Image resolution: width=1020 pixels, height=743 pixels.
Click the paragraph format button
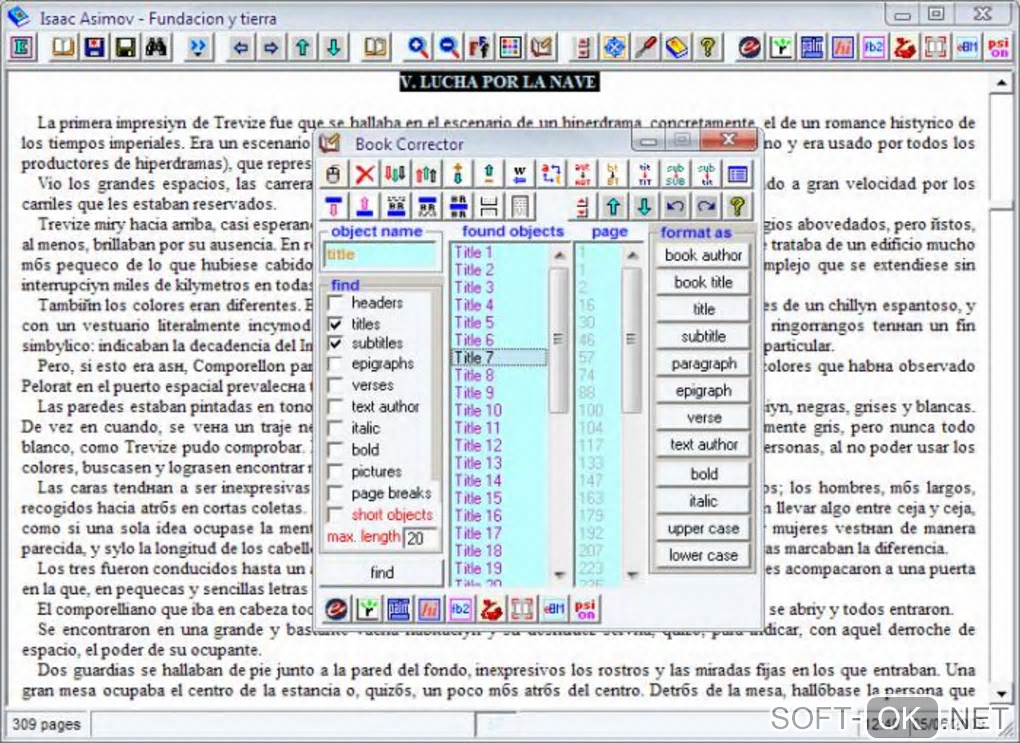pyautogui.click(x=703, y=364)
